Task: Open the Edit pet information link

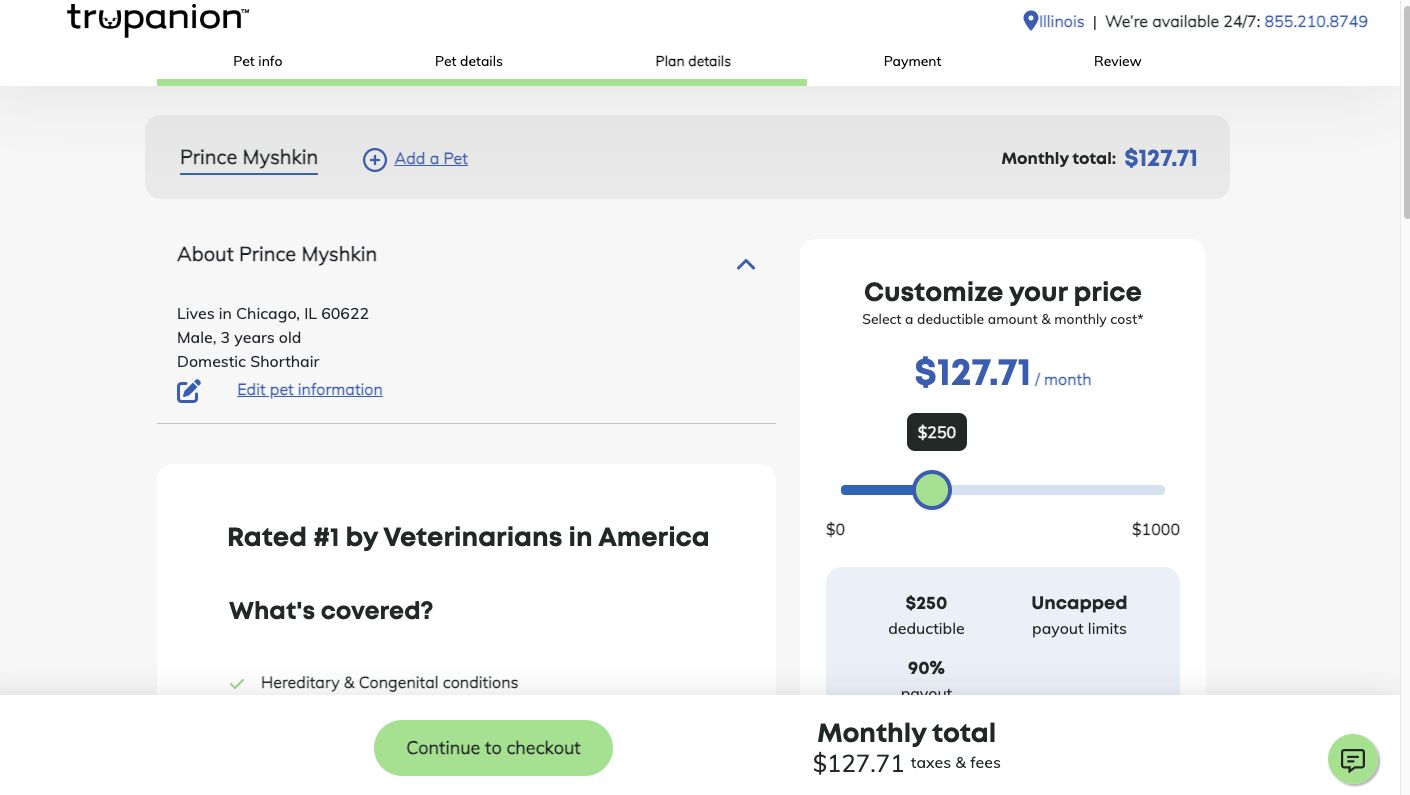Action: [x=309, y=389]
